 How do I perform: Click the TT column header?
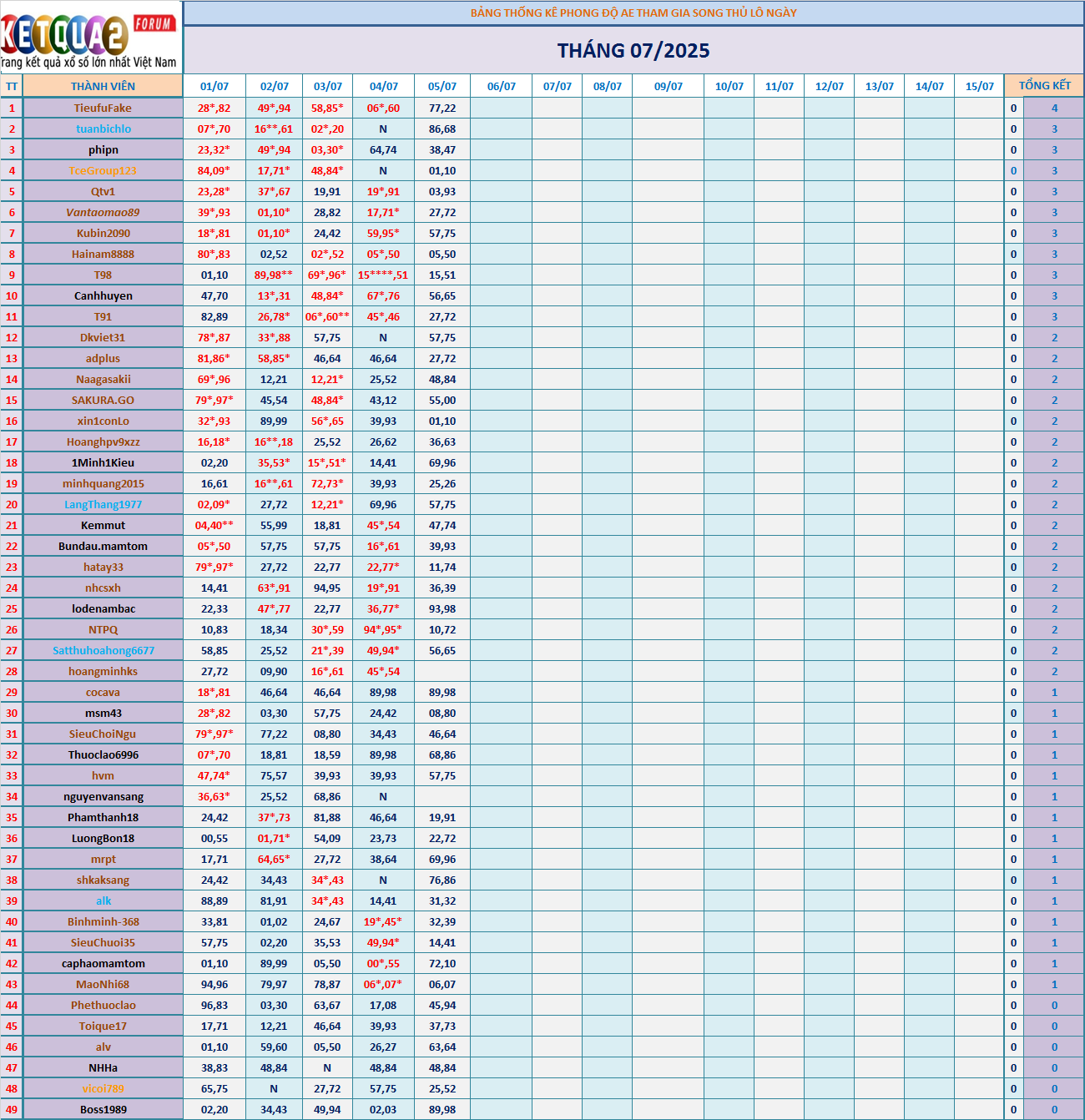click(12, 86)
